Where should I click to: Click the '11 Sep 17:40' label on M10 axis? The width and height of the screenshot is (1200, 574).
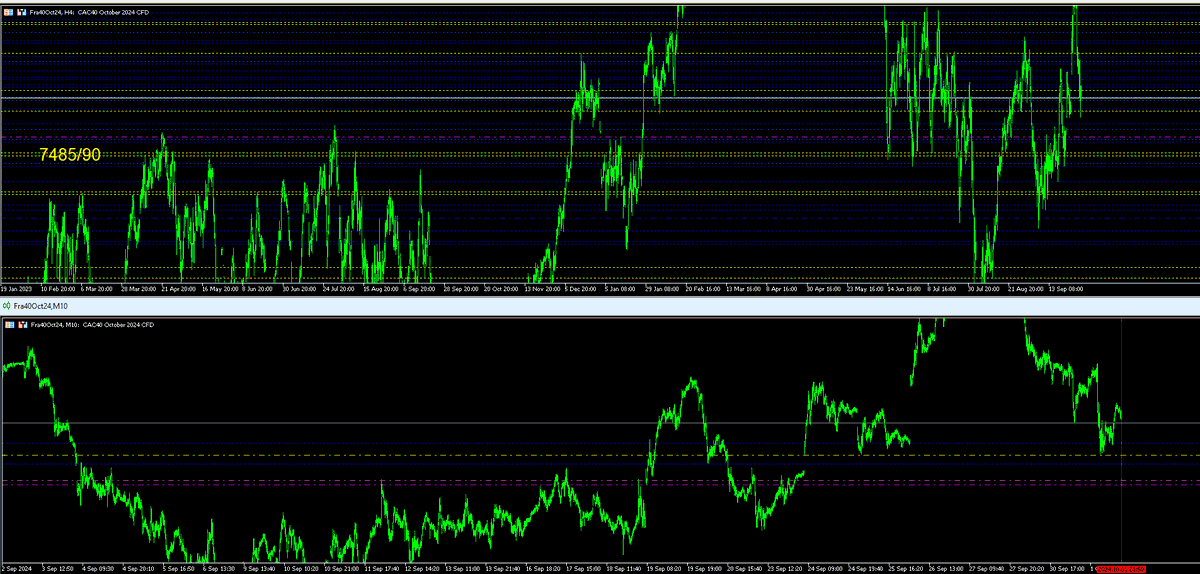point(381,569)
